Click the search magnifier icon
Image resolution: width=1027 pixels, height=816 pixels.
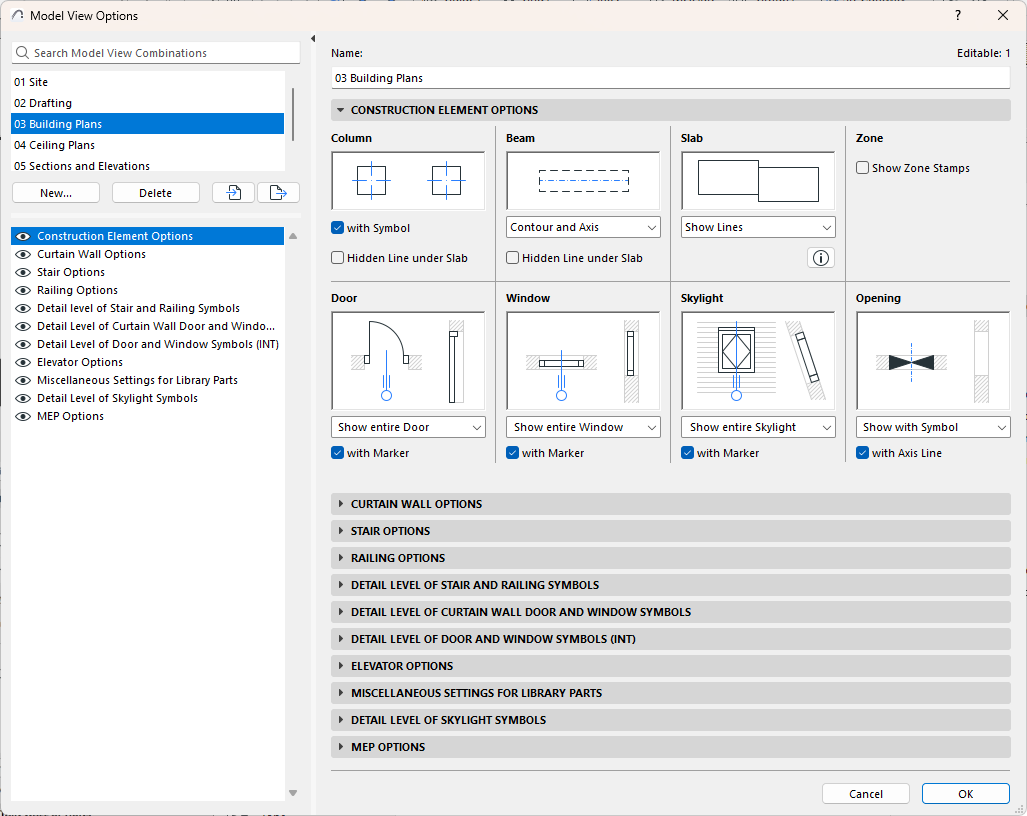pyautogui.click(x=25, y=51)
